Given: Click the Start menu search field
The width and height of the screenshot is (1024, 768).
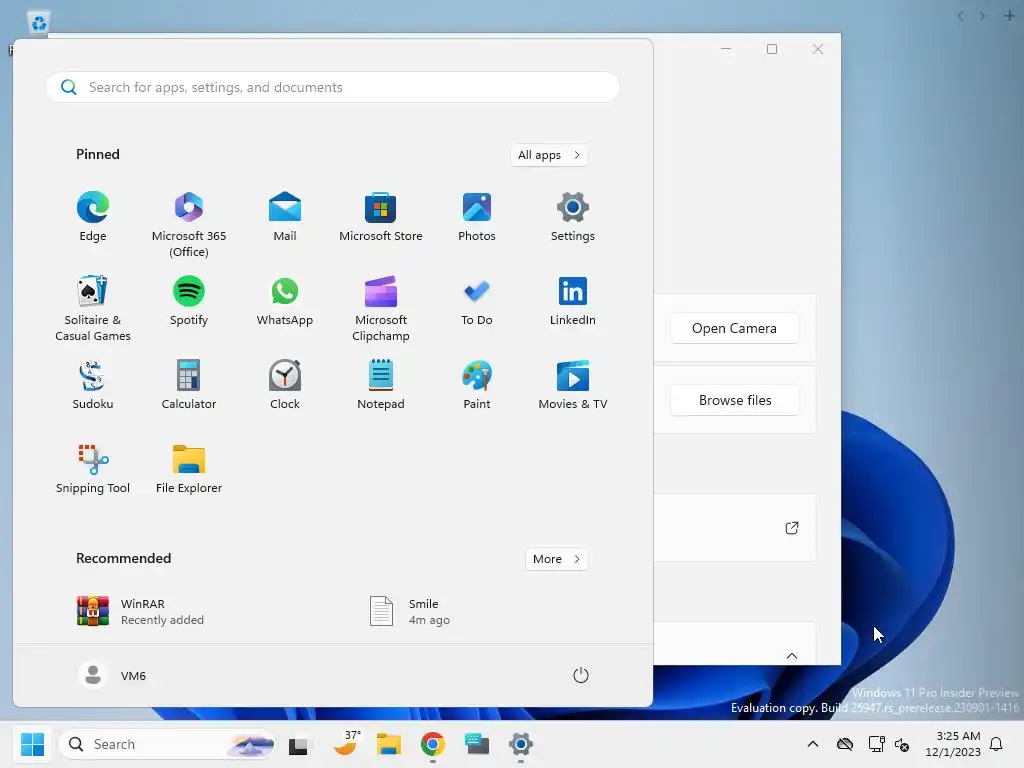Looking at the screenshot, I should click(x=333, y=87).
